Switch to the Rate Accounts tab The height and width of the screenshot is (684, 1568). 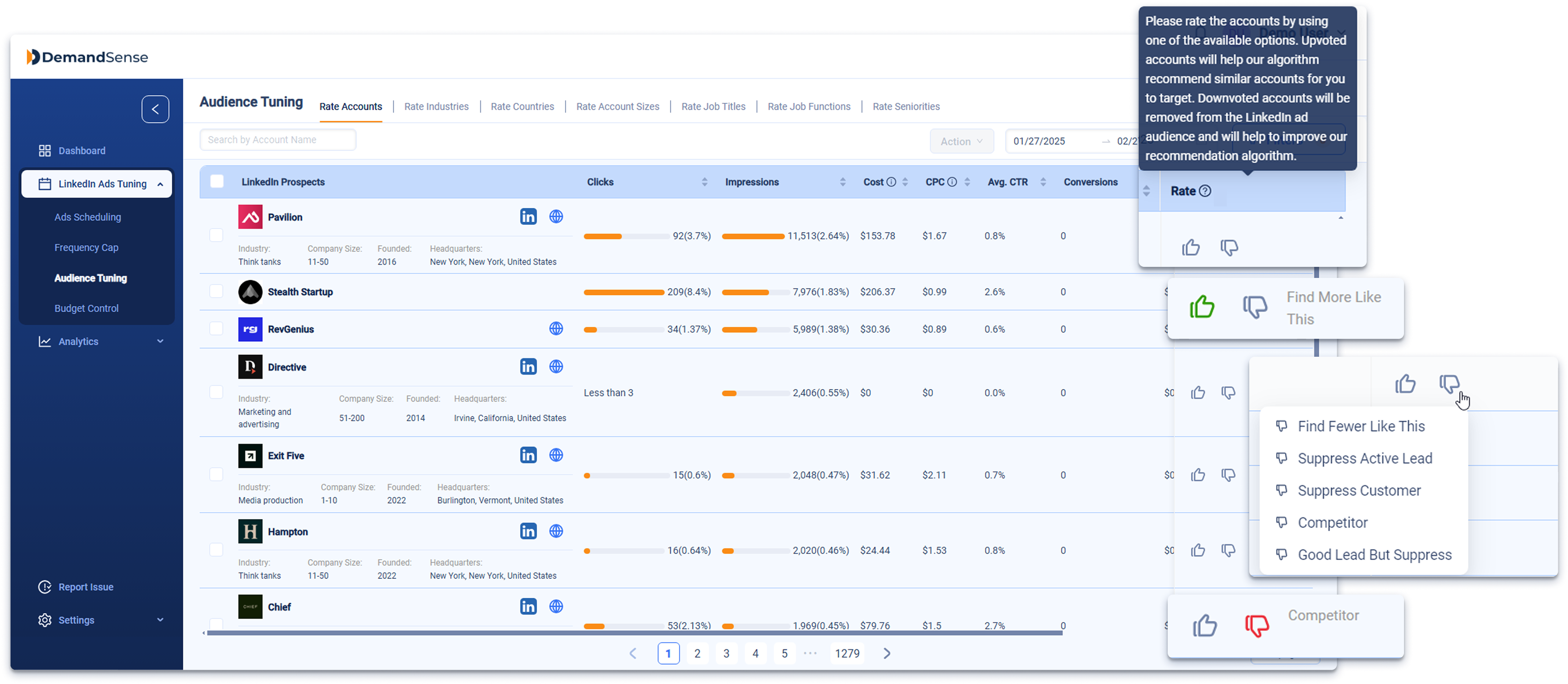tap(351, 106)
